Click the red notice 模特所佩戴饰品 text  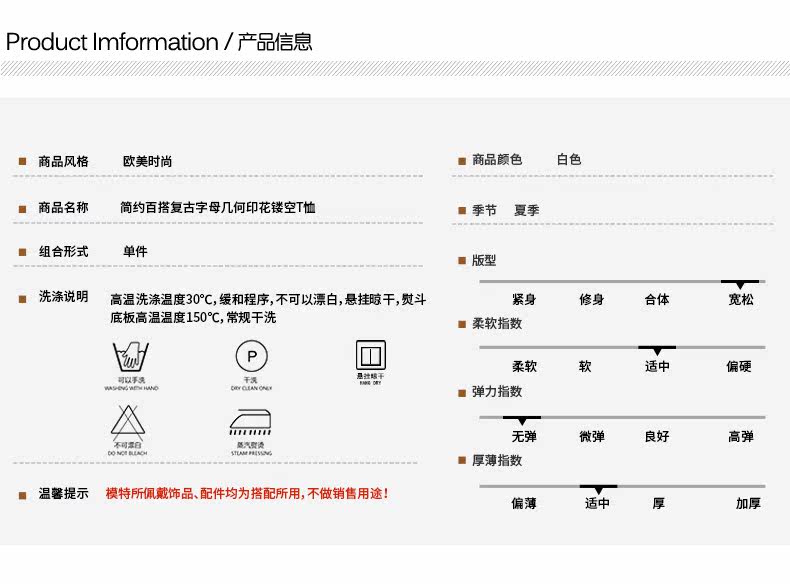pos(247,494)
